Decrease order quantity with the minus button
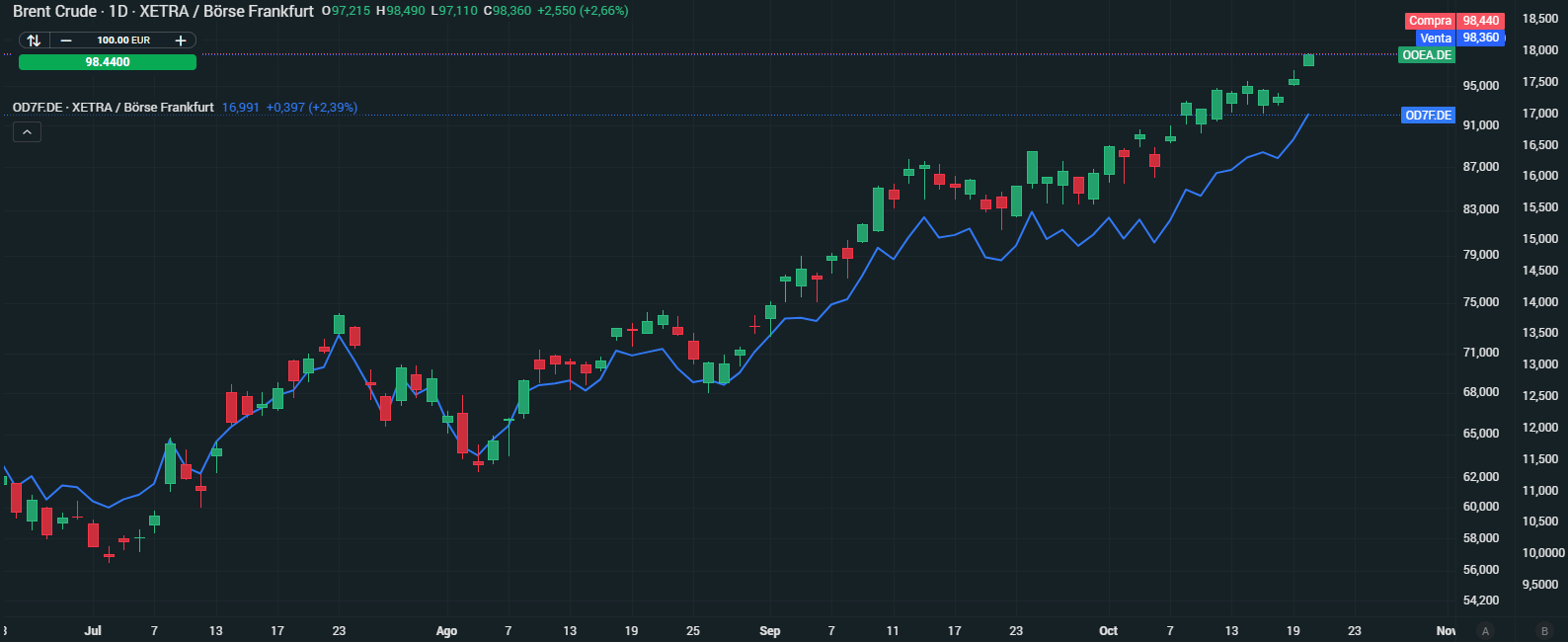 pos(66,40)
